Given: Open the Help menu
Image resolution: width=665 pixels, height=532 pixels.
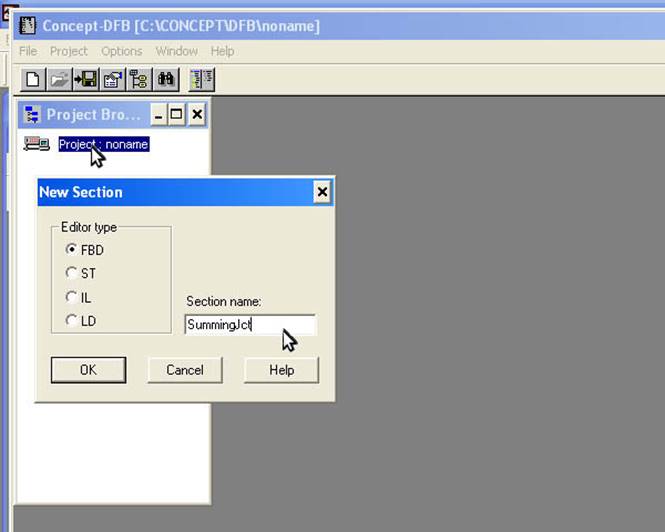Looking at the screenshot, I should tap(223, 51).
